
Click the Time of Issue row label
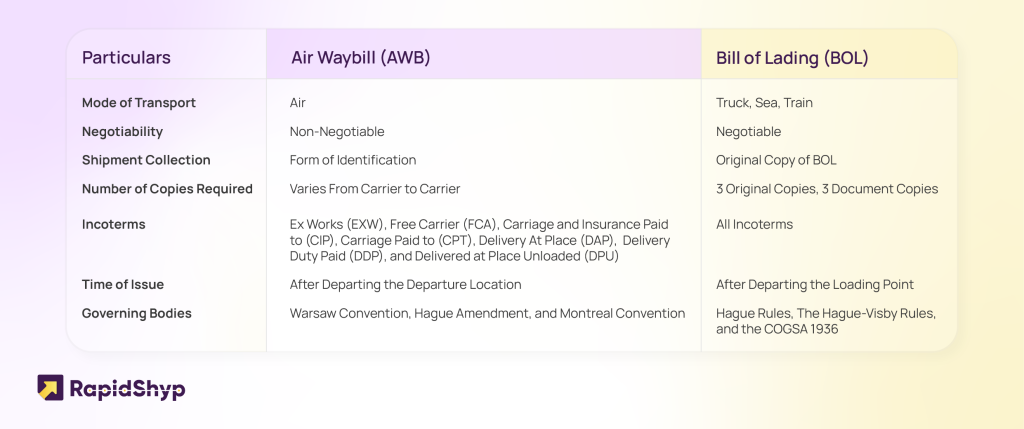(123, 284)
